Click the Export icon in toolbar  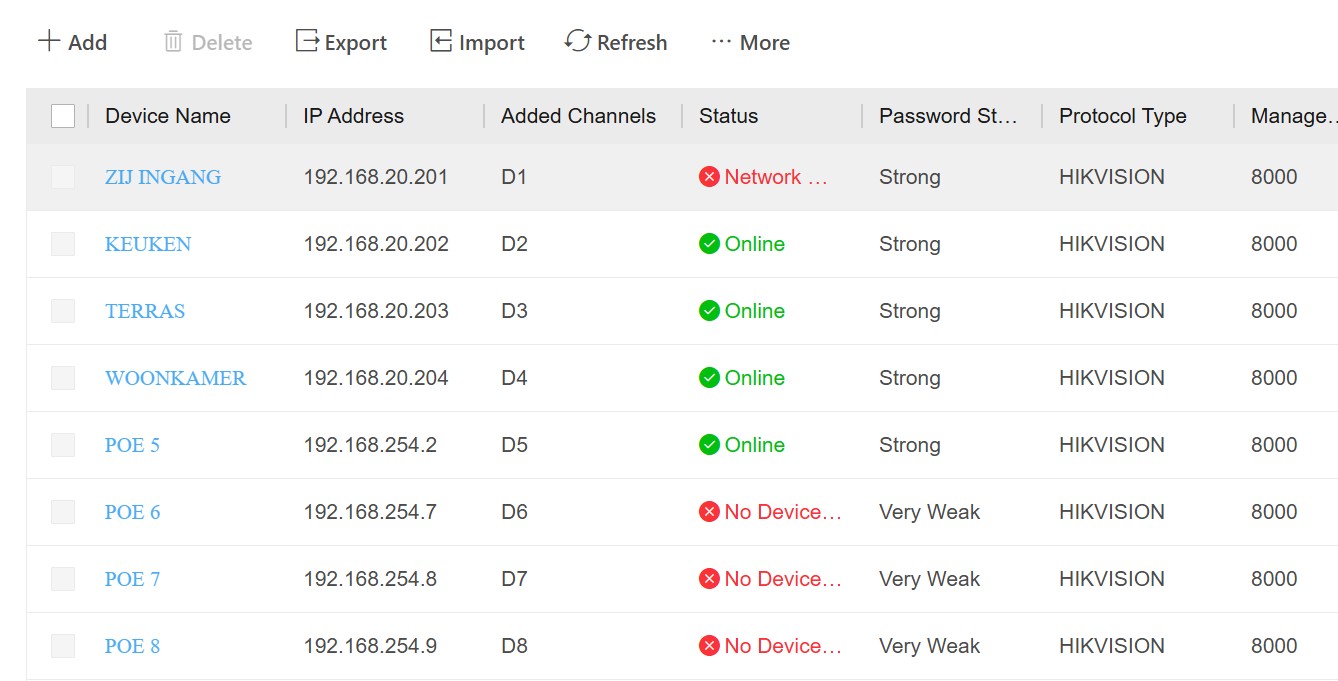point(307,41)
